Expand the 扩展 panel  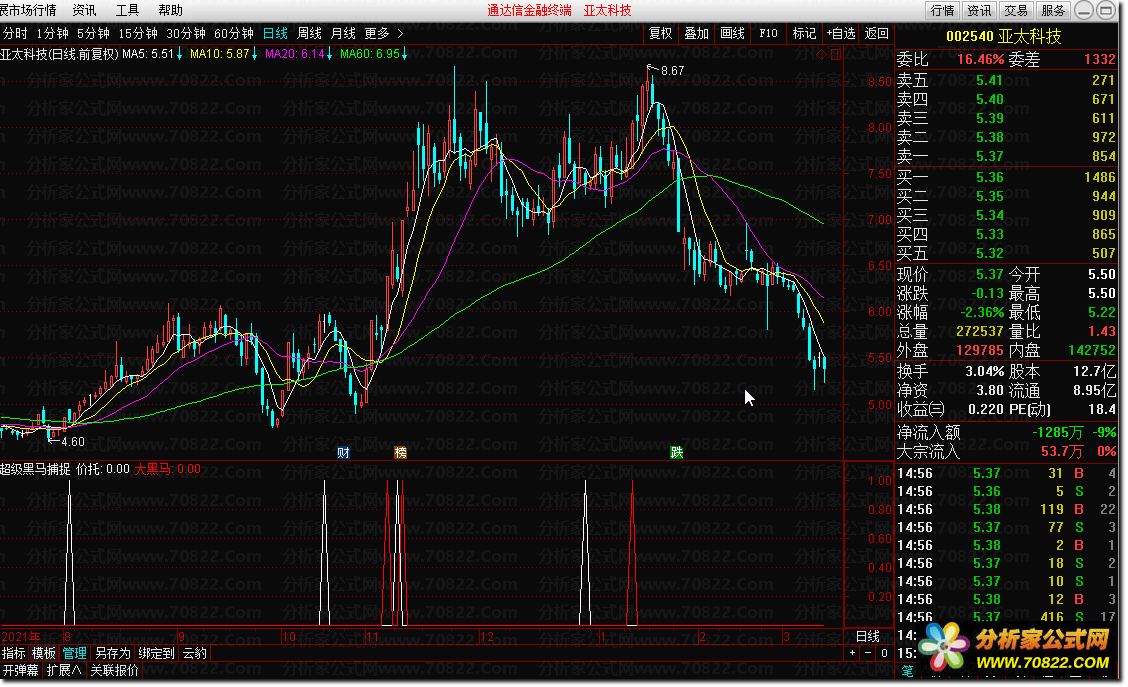63,670
